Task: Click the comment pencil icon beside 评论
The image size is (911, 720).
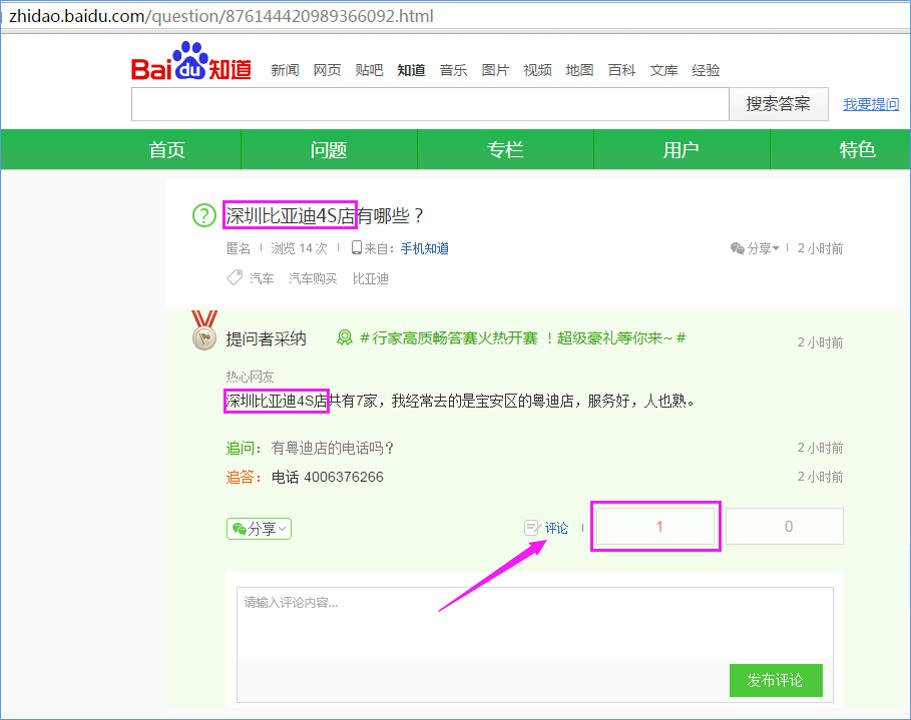Action: (532, 528)
